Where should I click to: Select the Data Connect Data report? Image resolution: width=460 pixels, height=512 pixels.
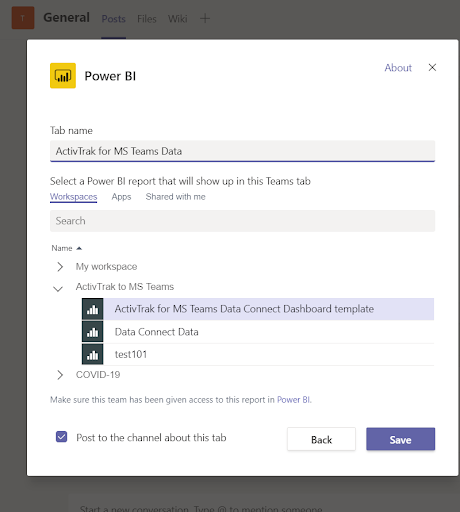click(258, 332)
